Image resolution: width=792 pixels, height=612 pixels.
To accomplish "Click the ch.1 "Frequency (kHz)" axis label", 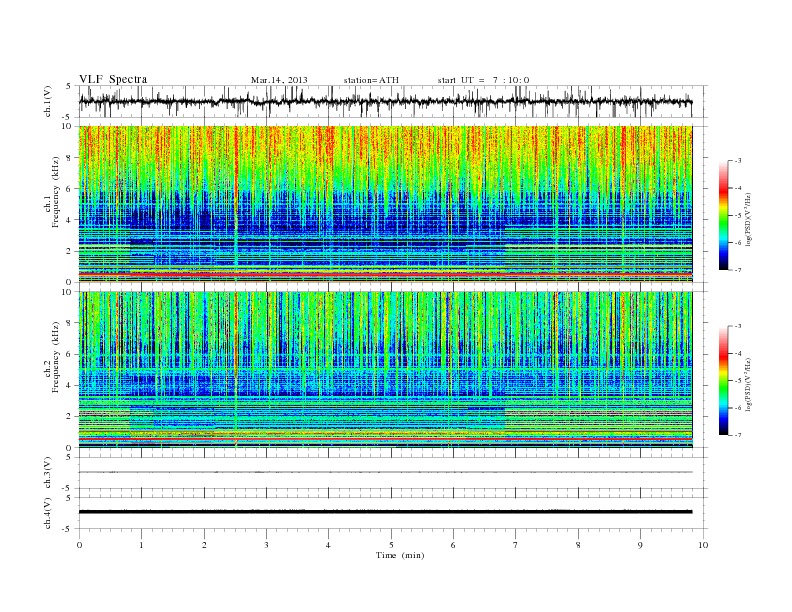I will [56, 192].
